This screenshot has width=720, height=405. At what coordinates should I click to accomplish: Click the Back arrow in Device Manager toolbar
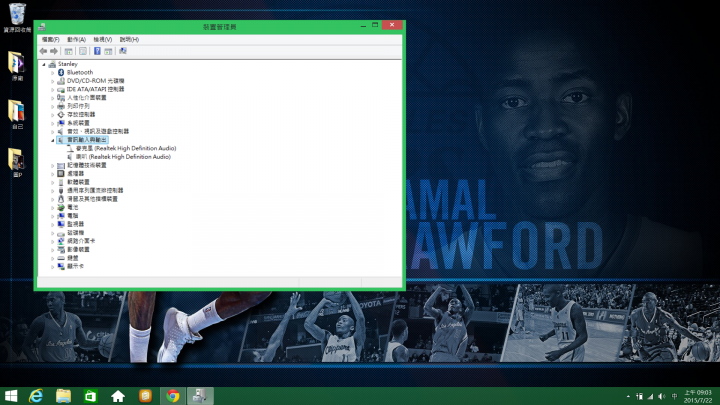click(x=44, y=51)
